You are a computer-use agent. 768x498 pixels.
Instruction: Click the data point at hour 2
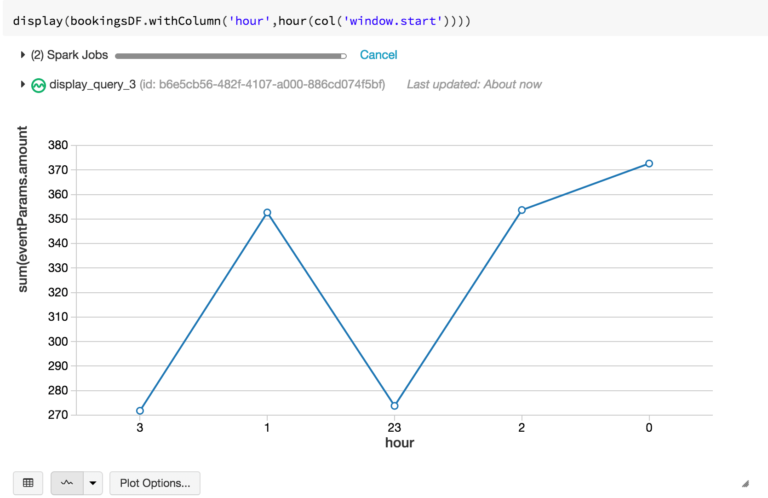click(x=522, y=210)
